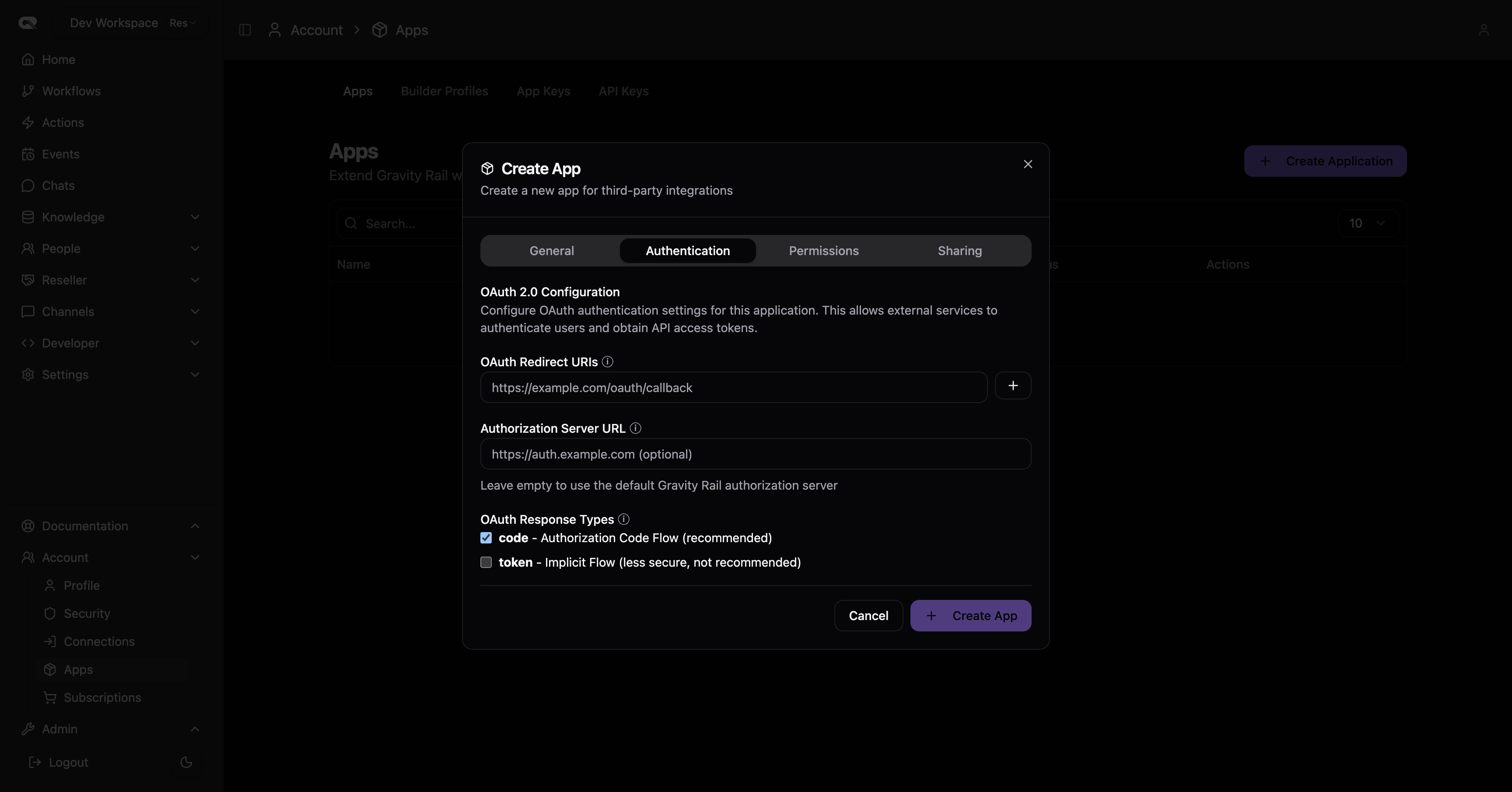
Task: Click the Events calendar icon
Action: pos(28,154)
